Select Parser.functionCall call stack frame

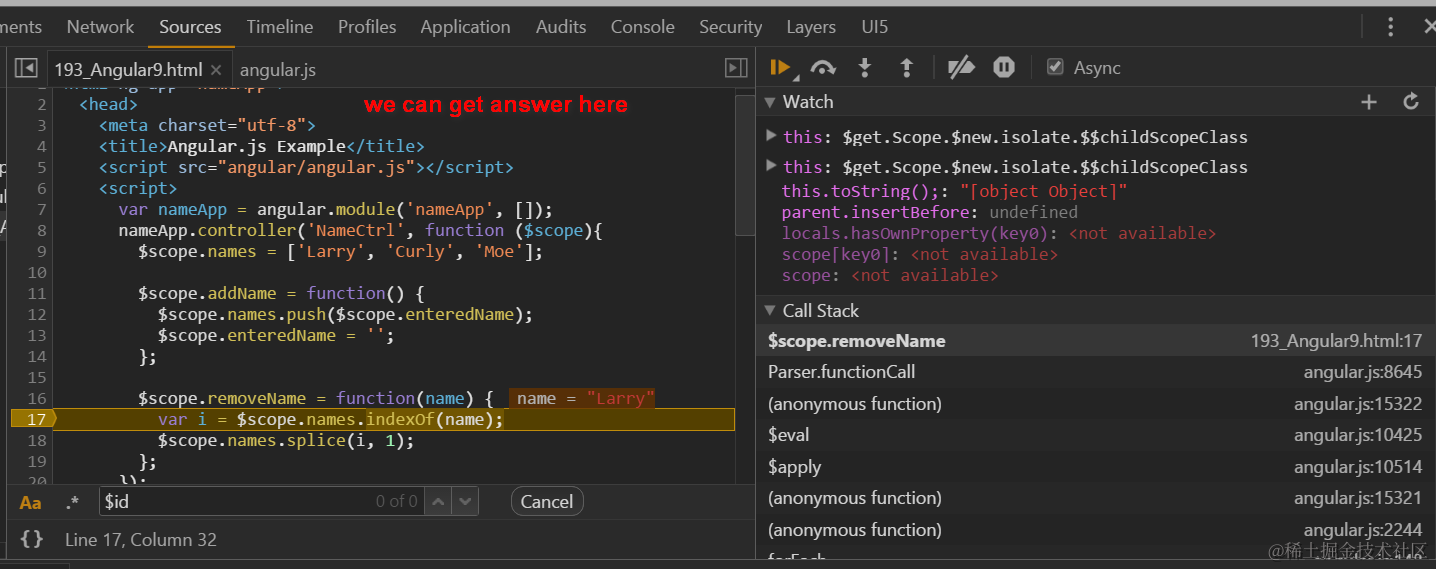click(1095, 372)
